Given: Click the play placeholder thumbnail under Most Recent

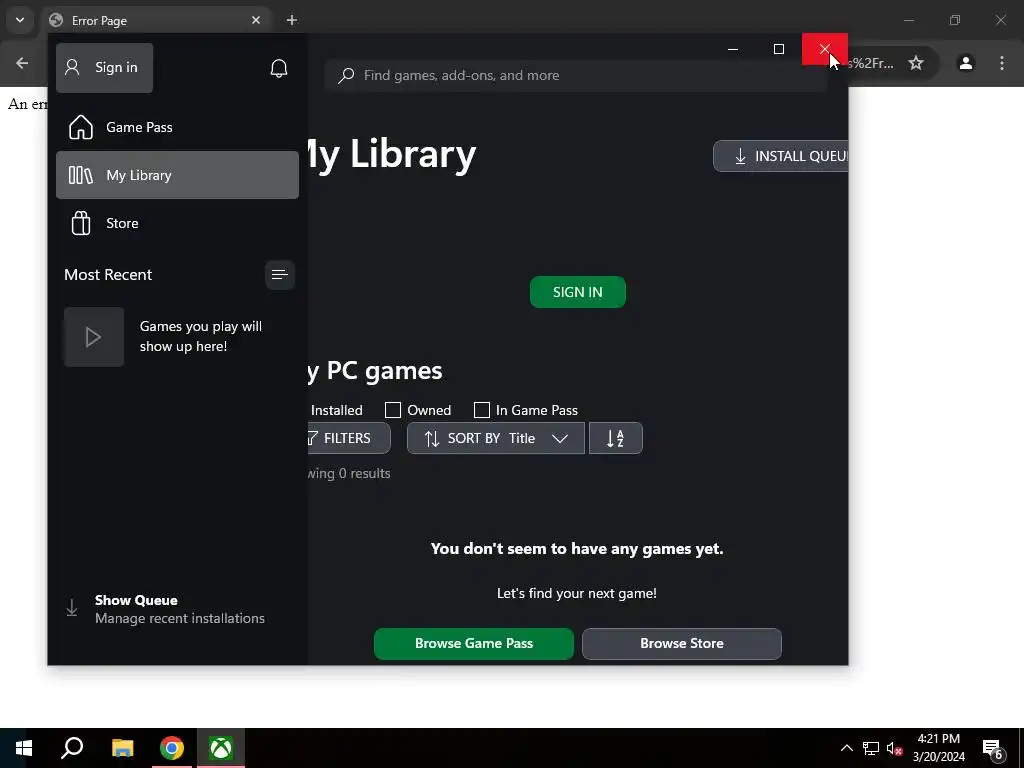Looking at the screenshot, I should pyautogui.click(x=94, y=337).
